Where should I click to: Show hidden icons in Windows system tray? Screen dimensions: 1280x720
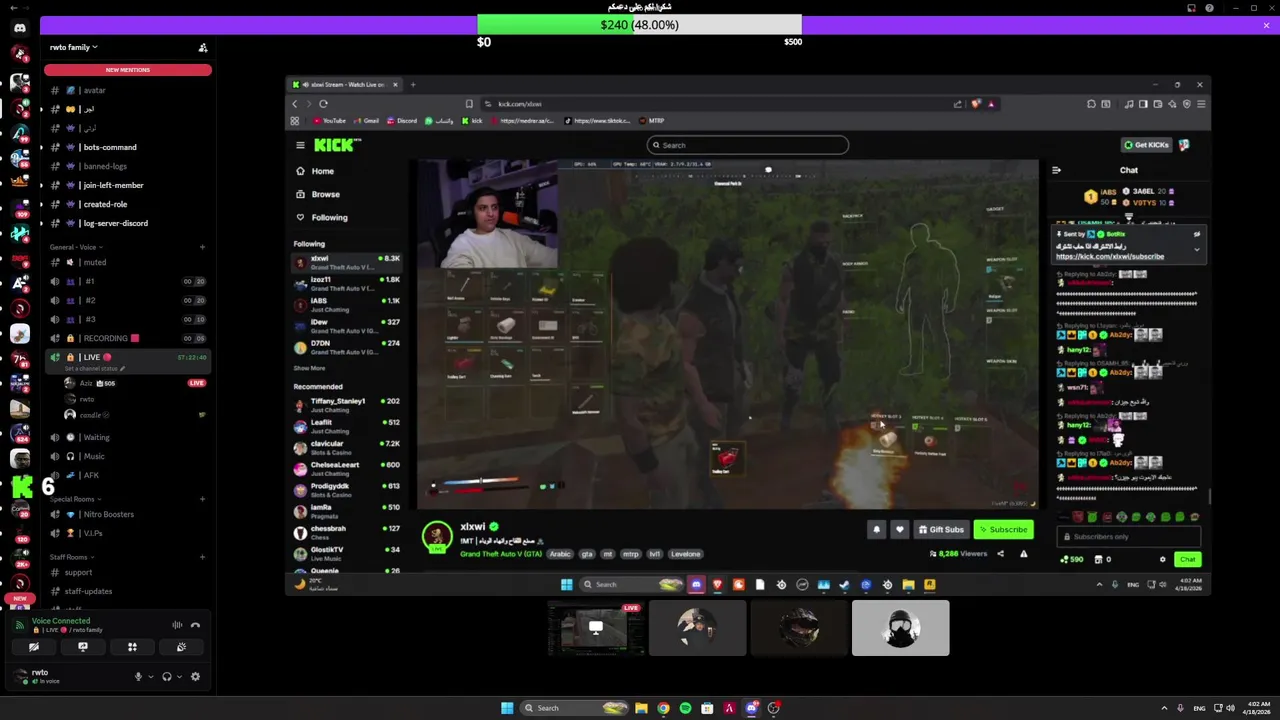click(1164, 708)
